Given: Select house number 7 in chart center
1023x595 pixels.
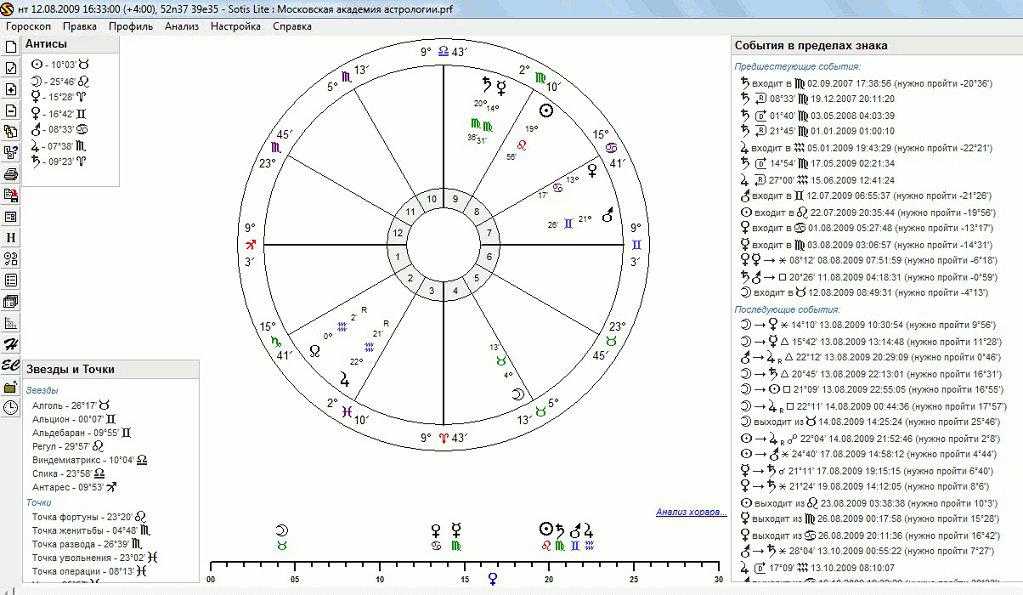Looking at the screenshot, I should pos(489,233).
